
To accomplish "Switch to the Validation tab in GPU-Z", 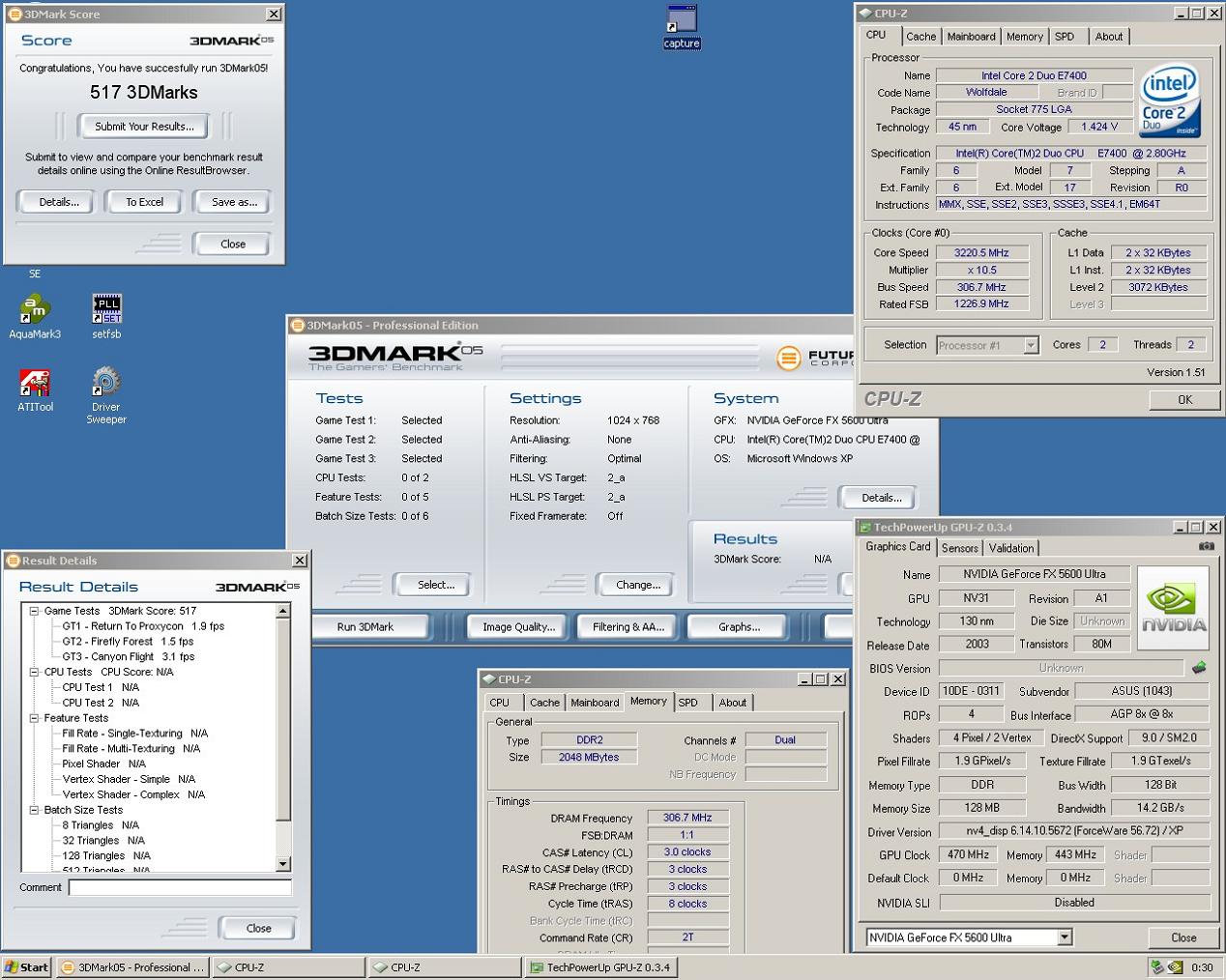I will (1011, 548).
